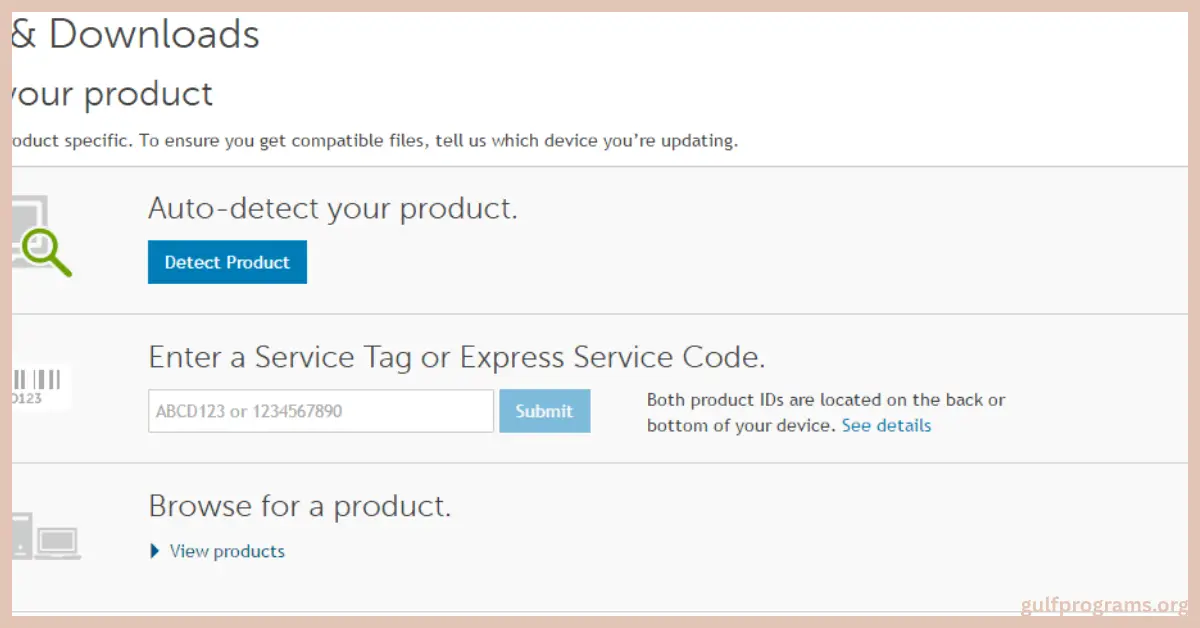The image size is (1200, 628).
Task: Click the 'Enter a Service Tag' heading
Action: [x=456, y=357]
